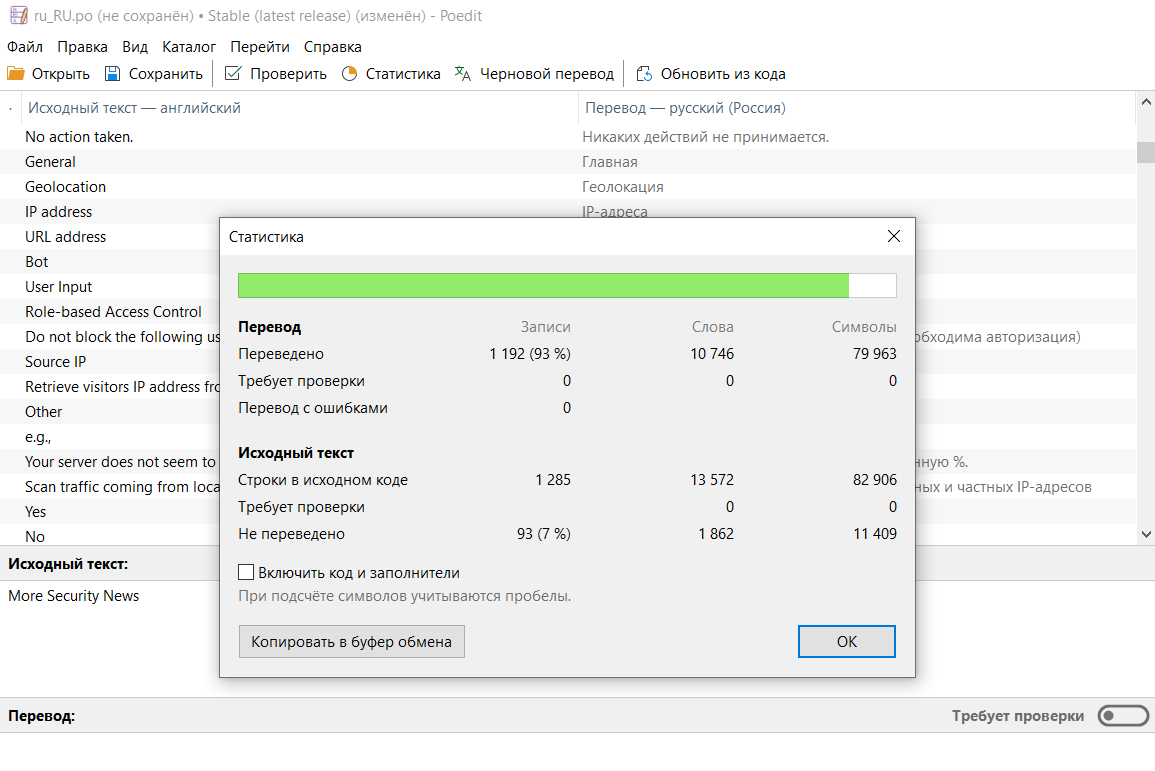Click the Открыть toolbar label
This screenshot has width=1155, height=771.
coord(60,74)
